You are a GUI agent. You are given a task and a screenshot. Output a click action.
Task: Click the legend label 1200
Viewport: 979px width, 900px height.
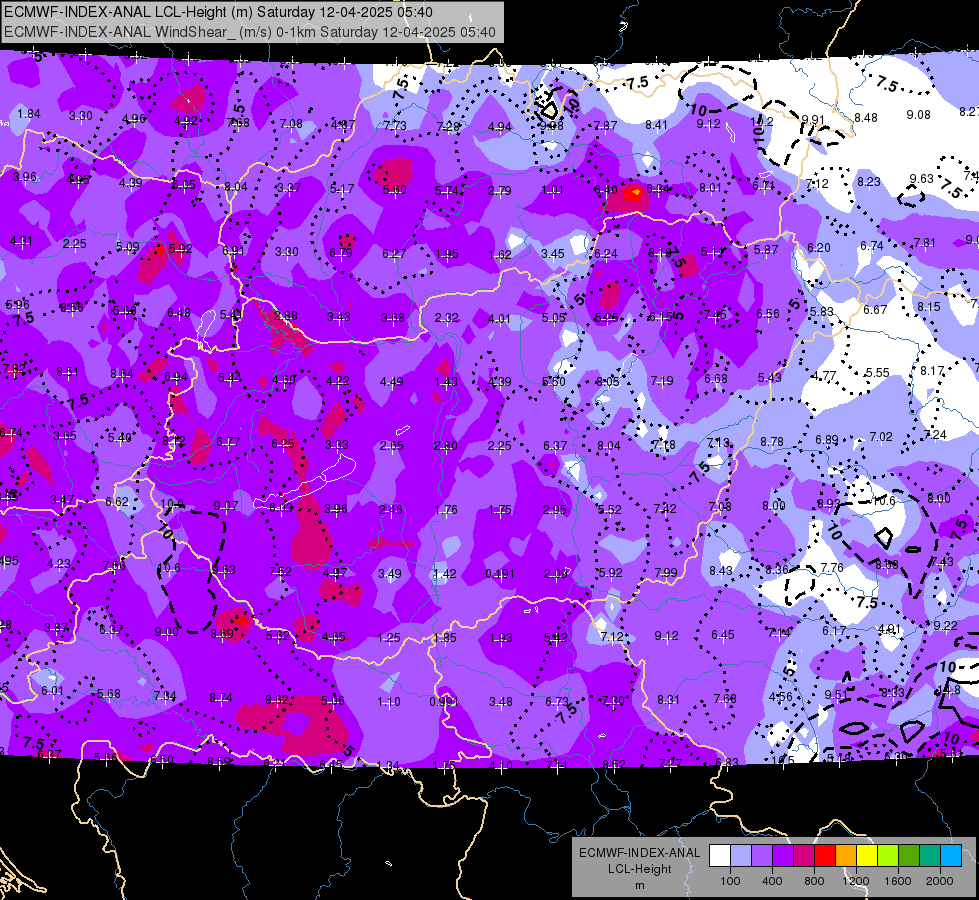point(856,881)
